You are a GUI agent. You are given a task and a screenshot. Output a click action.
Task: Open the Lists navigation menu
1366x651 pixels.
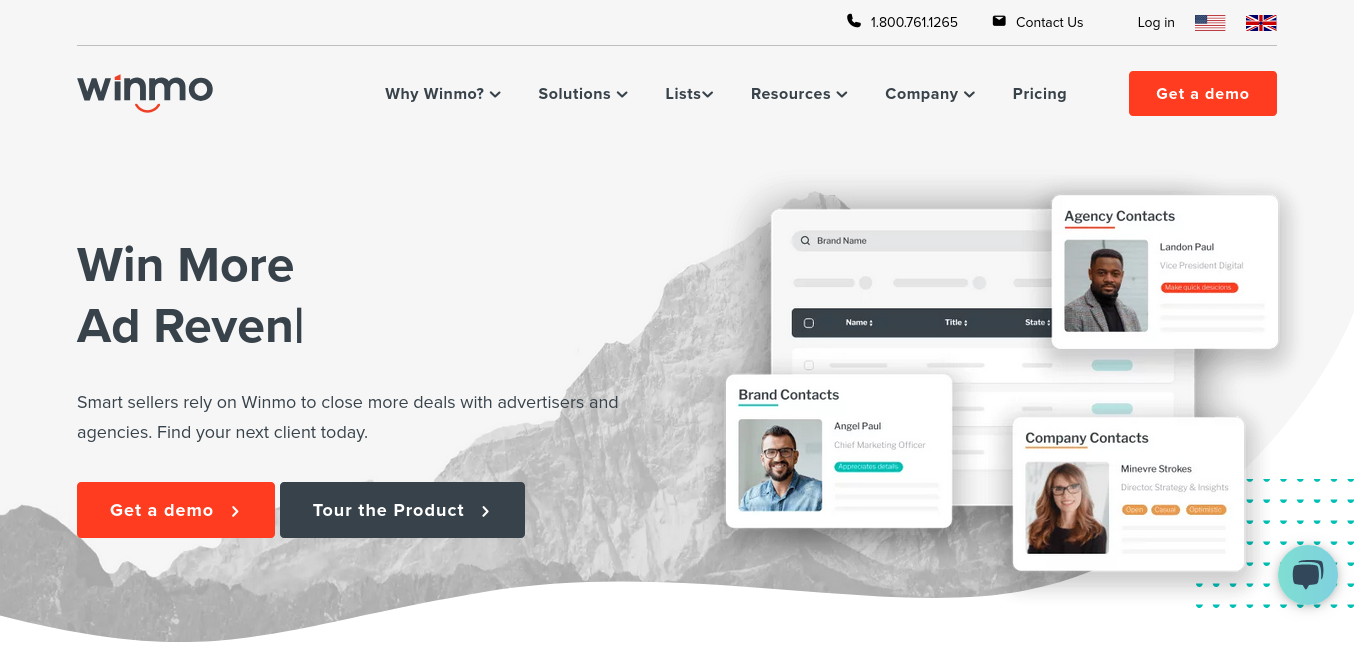pyautogui.click(x=689, y=94)
